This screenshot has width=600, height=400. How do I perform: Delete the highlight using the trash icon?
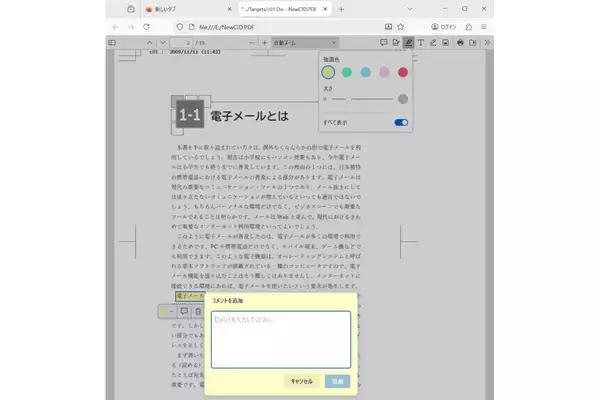tap(198, 312)
